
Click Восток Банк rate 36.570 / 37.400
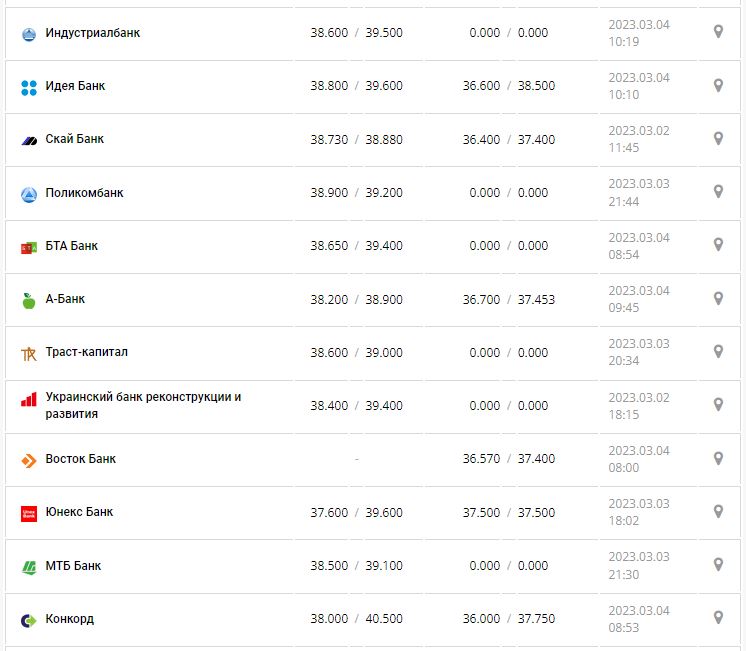[508, 459]
